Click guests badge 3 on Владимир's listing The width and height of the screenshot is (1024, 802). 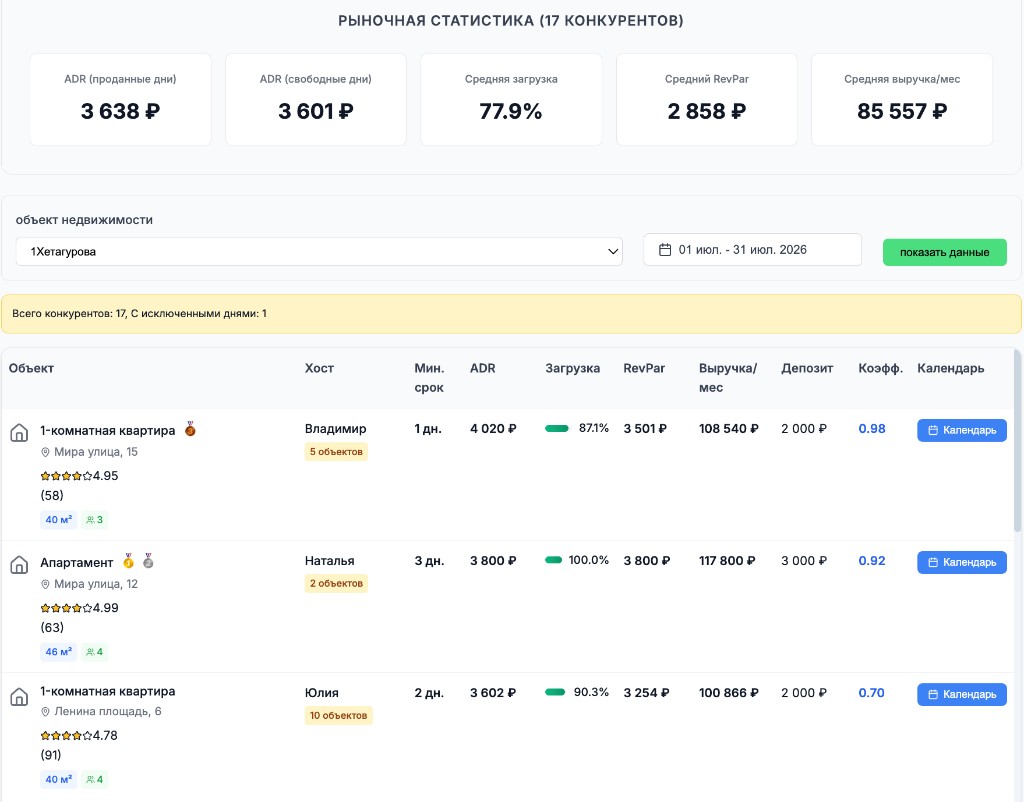click(95, 520)
